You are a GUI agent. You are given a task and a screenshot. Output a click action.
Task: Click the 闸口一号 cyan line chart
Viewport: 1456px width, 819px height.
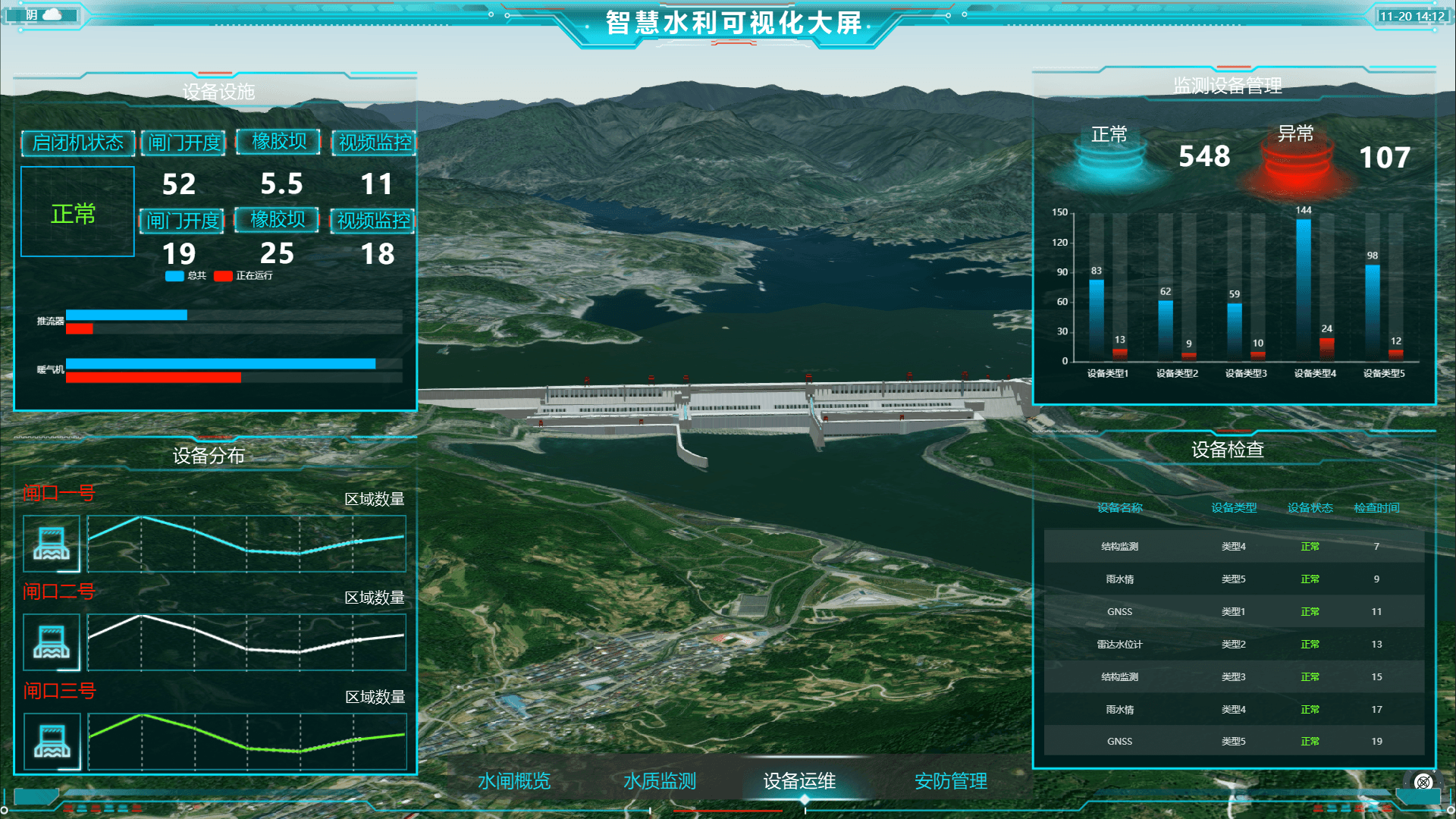click(246, 544)
